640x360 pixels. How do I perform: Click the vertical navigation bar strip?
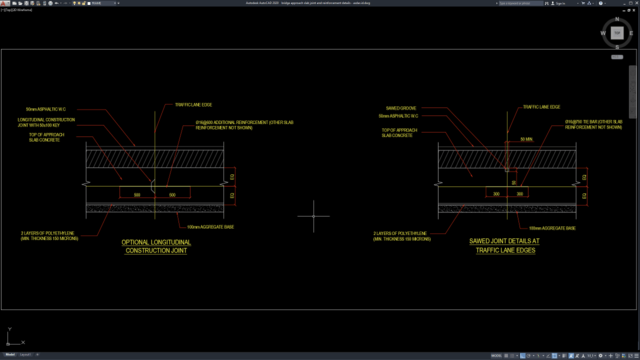click(x=632, y=92)
